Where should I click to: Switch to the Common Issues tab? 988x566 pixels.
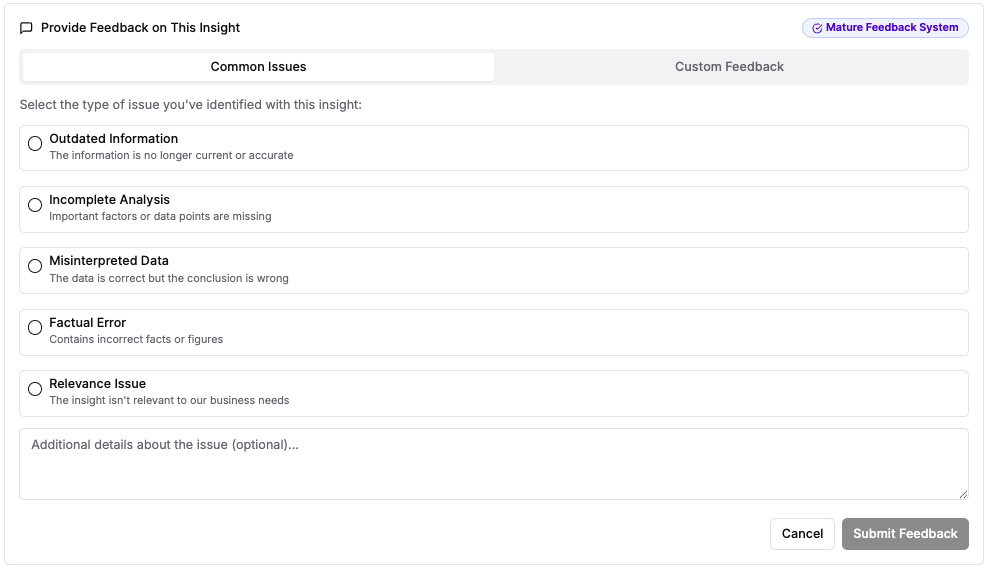coord(258,67)
